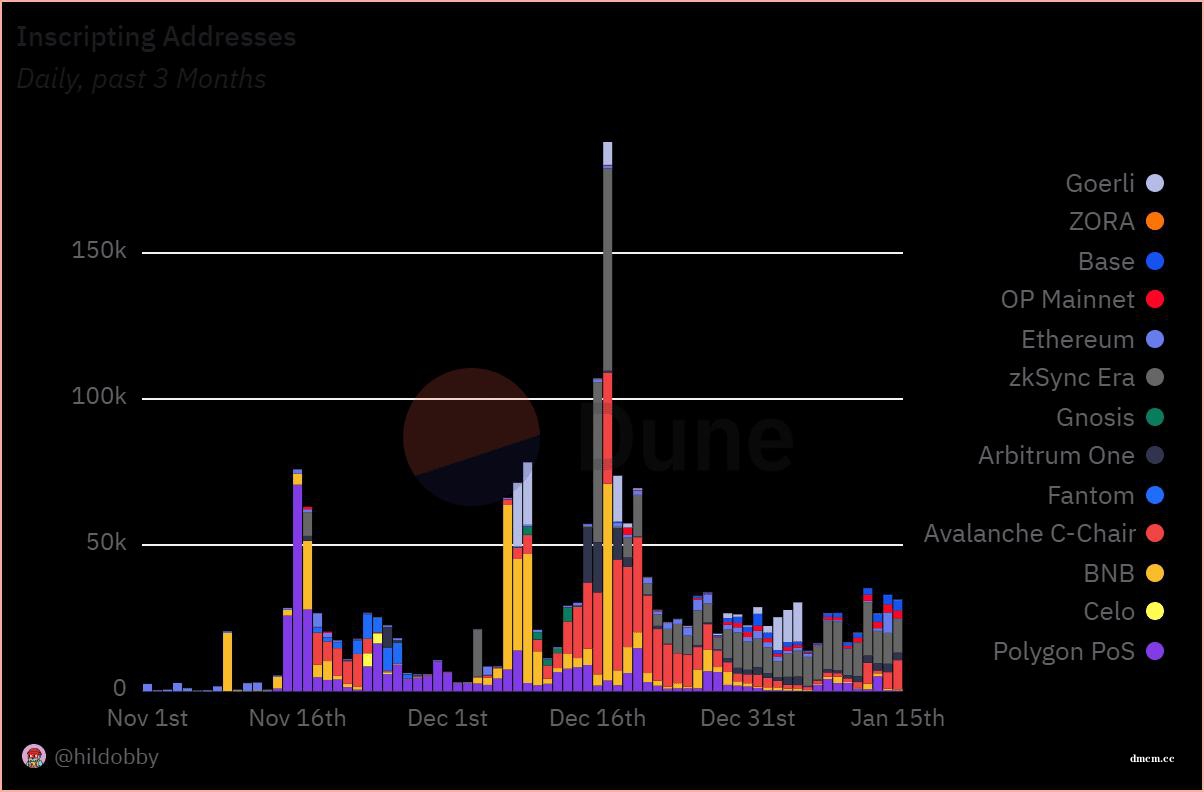Click the zkSync Era gray legend dot

pos(1155,378)
